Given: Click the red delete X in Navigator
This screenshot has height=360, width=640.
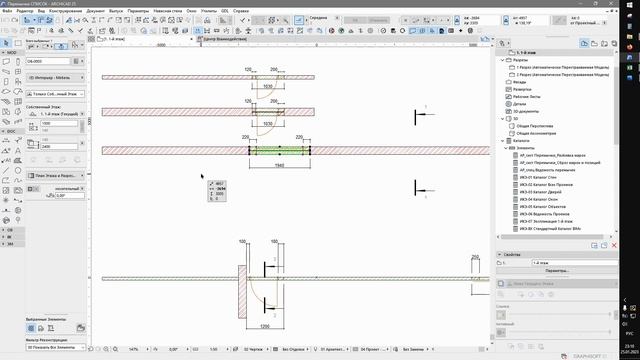Looking at the screenshot, I should [x=614, y=245].
